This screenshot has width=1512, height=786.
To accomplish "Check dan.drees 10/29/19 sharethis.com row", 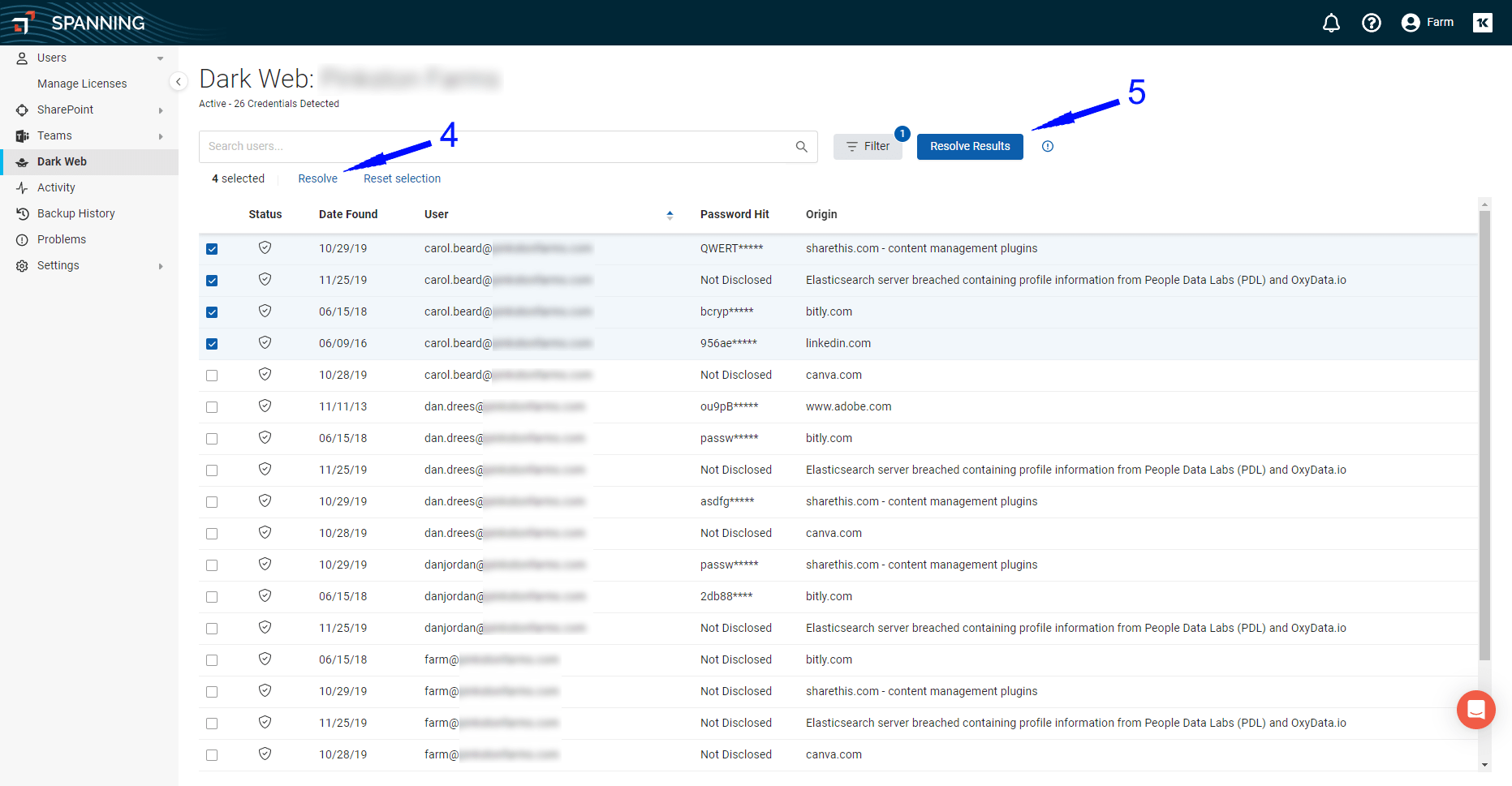I will pos(212,502).
